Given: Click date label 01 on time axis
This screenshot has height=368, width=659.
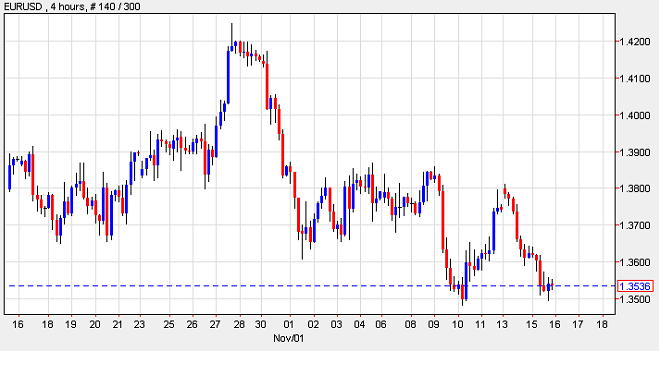Looking at the screenshot, I should coord(289,324).
